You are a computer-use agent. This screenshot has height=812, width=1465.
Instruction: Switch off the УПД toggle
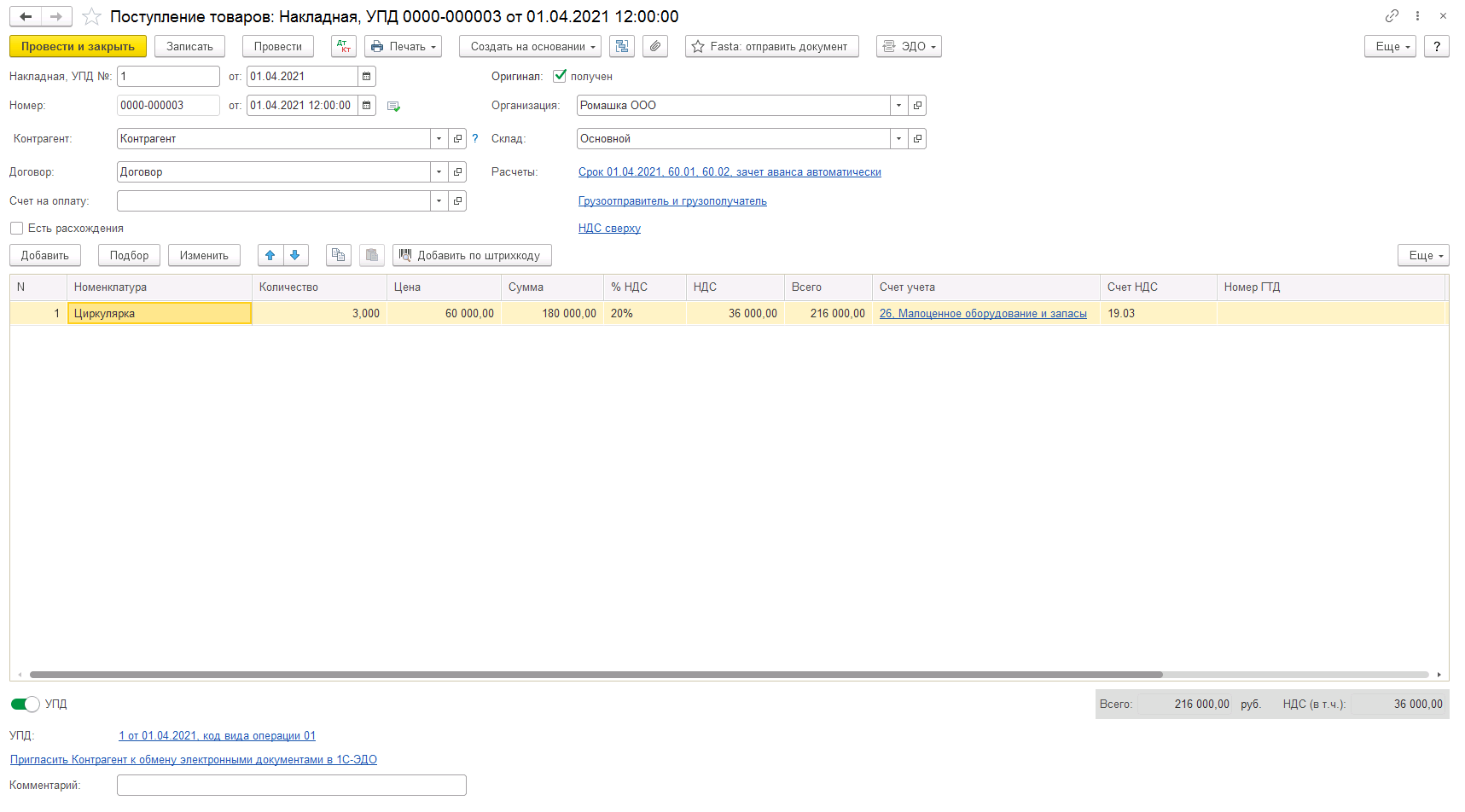coord(26,704)
